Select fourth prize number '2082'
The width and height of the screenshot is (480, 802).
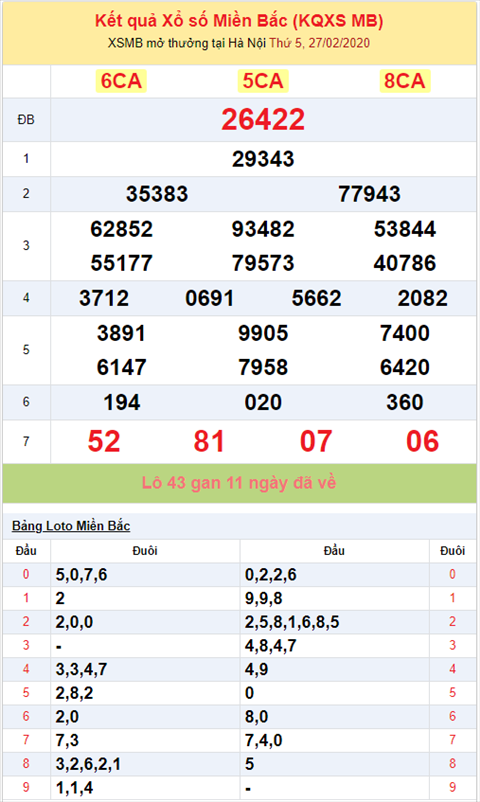coord(423,298)
